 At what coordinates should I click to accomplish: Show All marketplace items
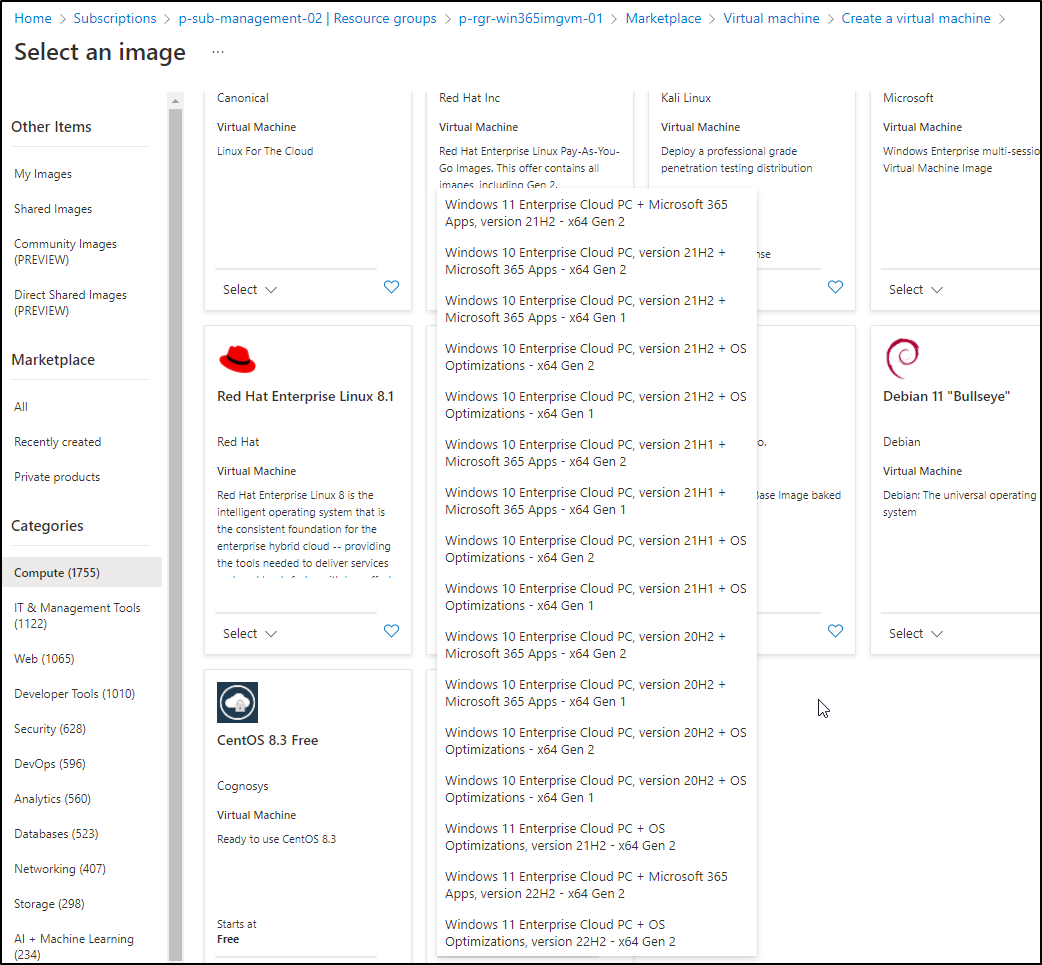point(21,407)
